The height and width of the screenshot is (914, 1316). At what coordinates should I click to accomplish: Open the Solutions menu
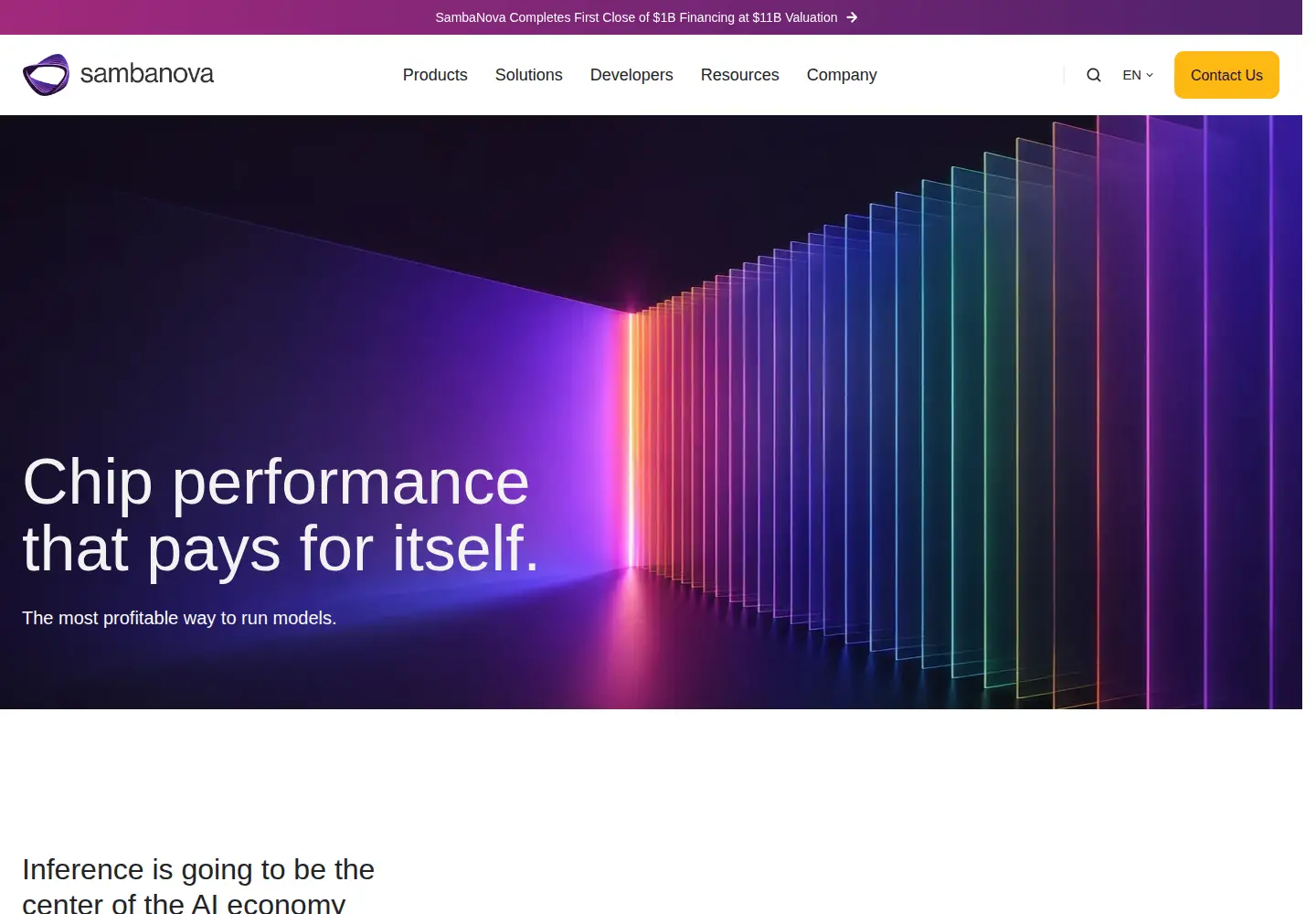pos(529,75)
